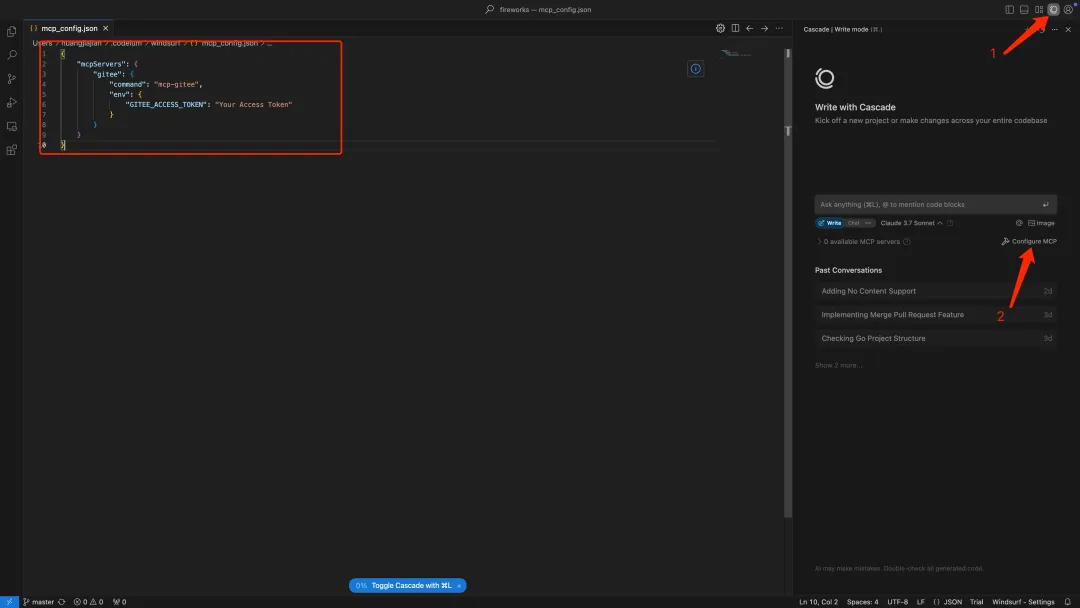Open the Explorer view in activity bar
Viewport: 1080px width, 608px height.
[x=12, y=31]
